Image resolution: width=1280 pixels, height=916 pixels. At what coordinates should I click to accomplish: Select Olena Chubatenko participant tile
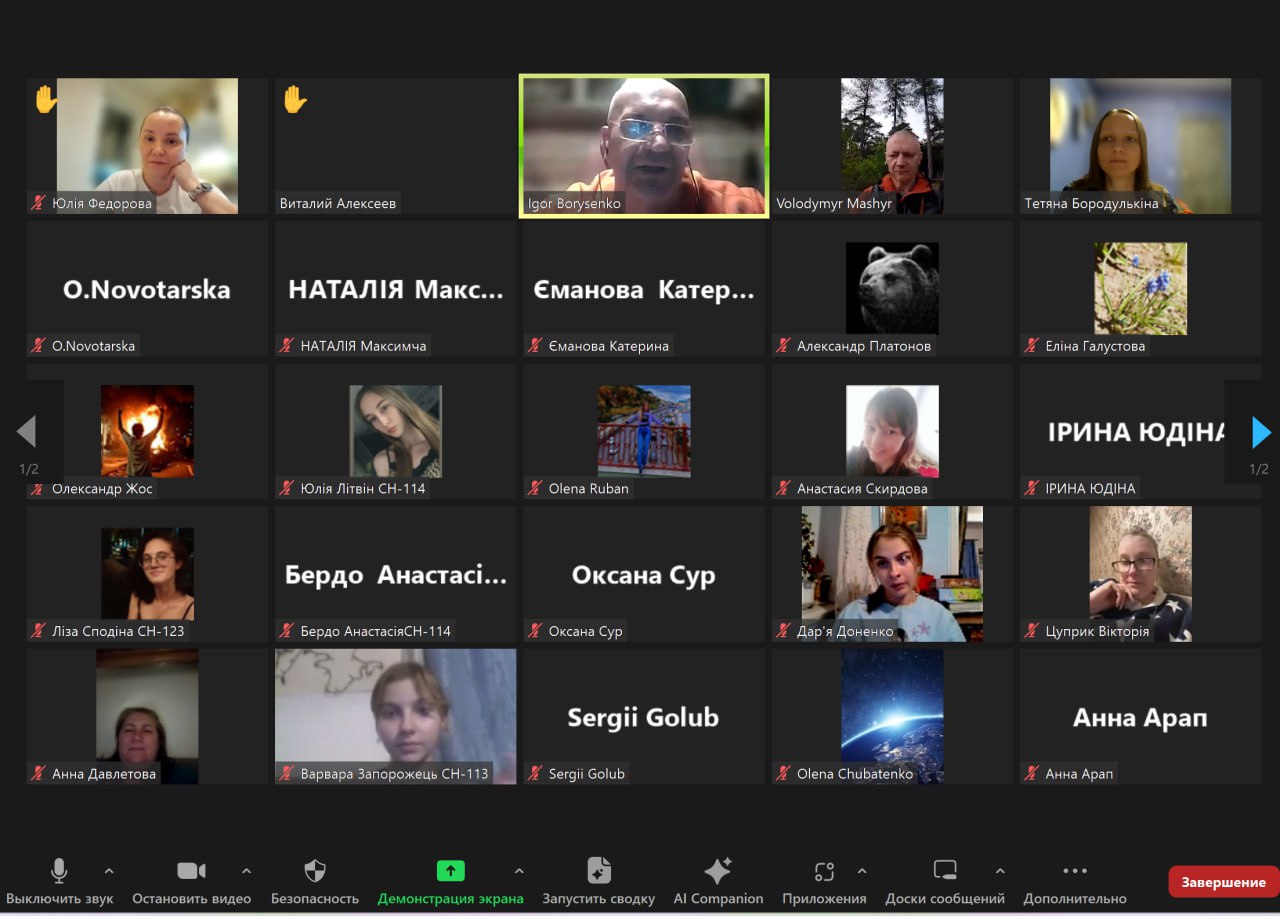891,716
